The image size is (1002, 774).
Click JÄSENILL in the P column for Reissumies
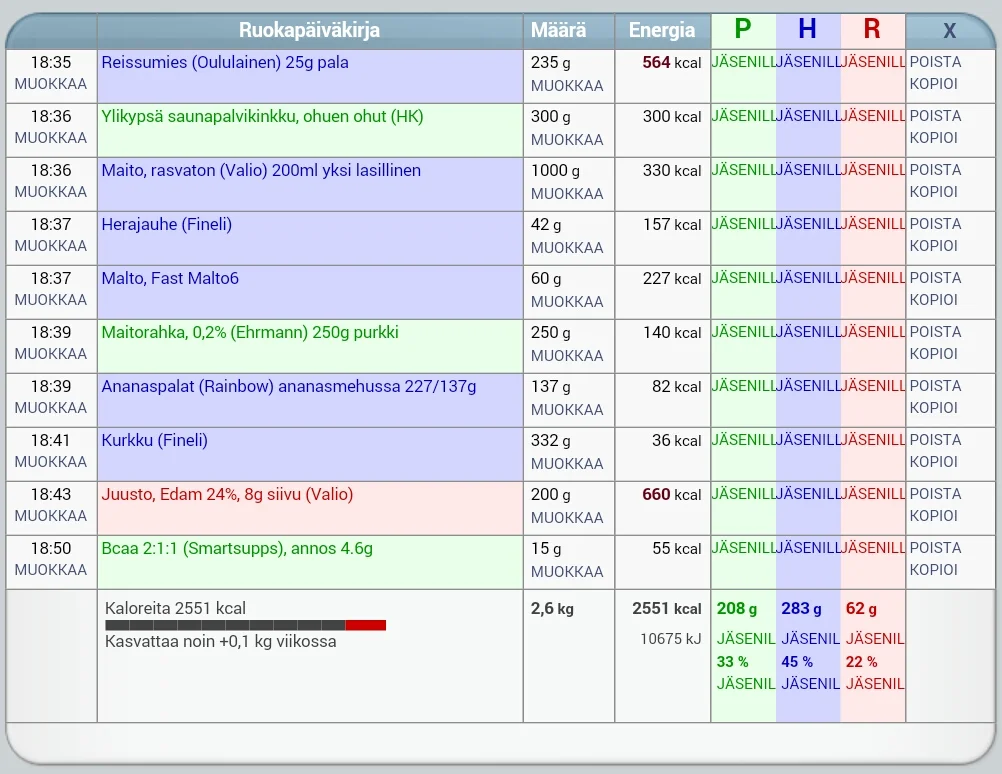coord(743,62)
